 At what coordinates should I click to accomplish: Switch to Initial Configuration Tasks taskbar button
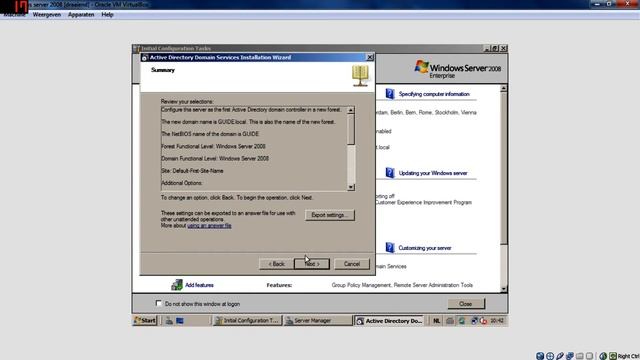pos(247,321)
